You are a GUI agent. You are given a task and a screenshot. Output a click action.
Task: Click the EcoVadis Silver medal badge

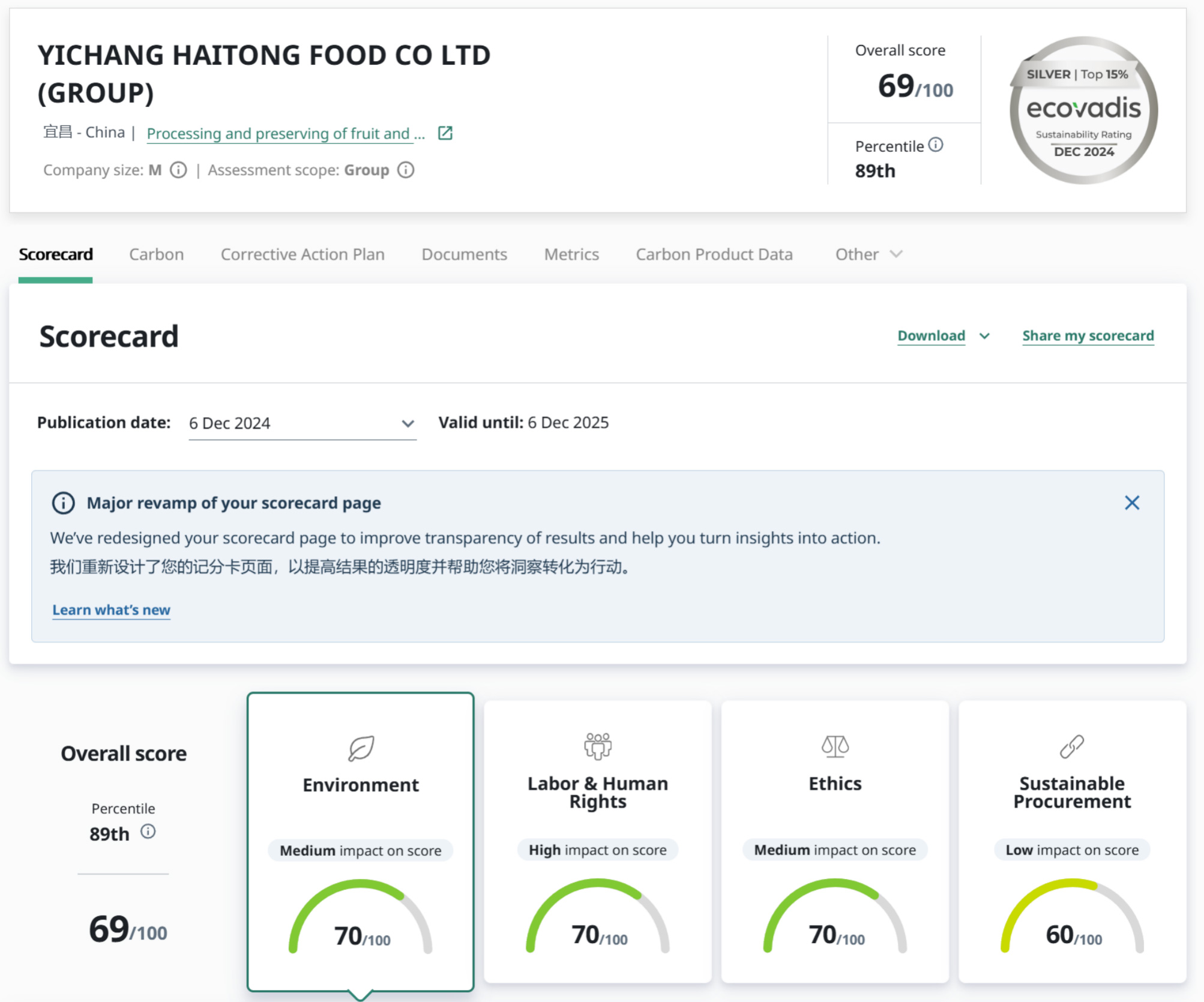point(1083,110)
